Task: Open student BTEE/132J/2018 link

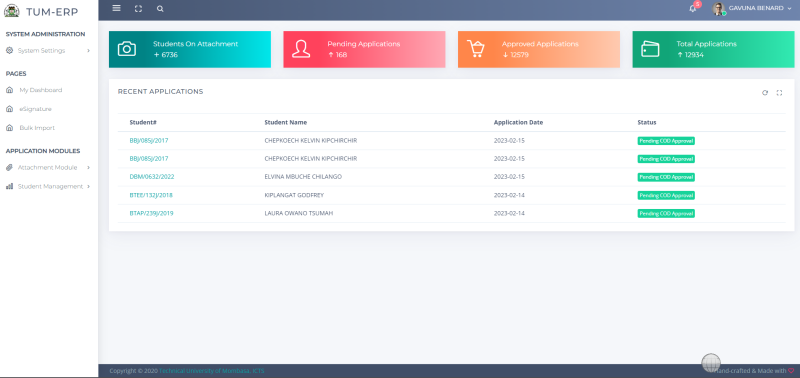Action: 151,195
